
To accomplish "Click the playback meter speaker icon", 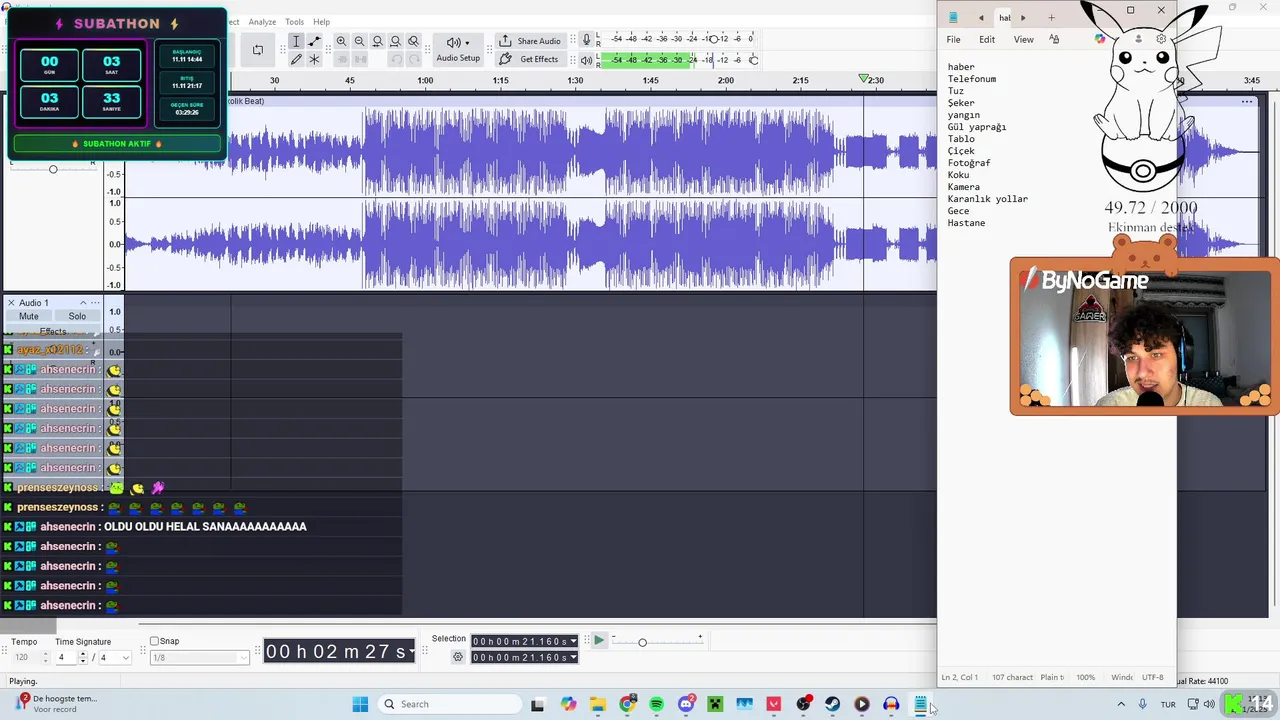I will tap(587, 60).
